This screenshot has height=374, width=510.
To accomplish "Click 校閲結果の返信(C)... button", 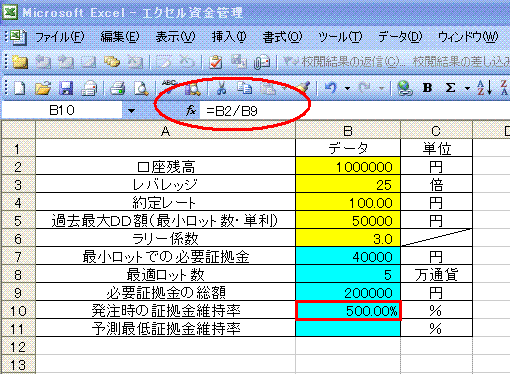I will coord(344,62).
